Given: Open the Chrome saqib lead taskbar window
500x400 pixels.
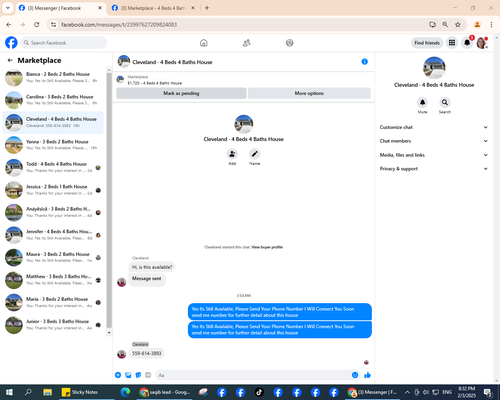Looking at the screenshot, I should click(165, 392).
